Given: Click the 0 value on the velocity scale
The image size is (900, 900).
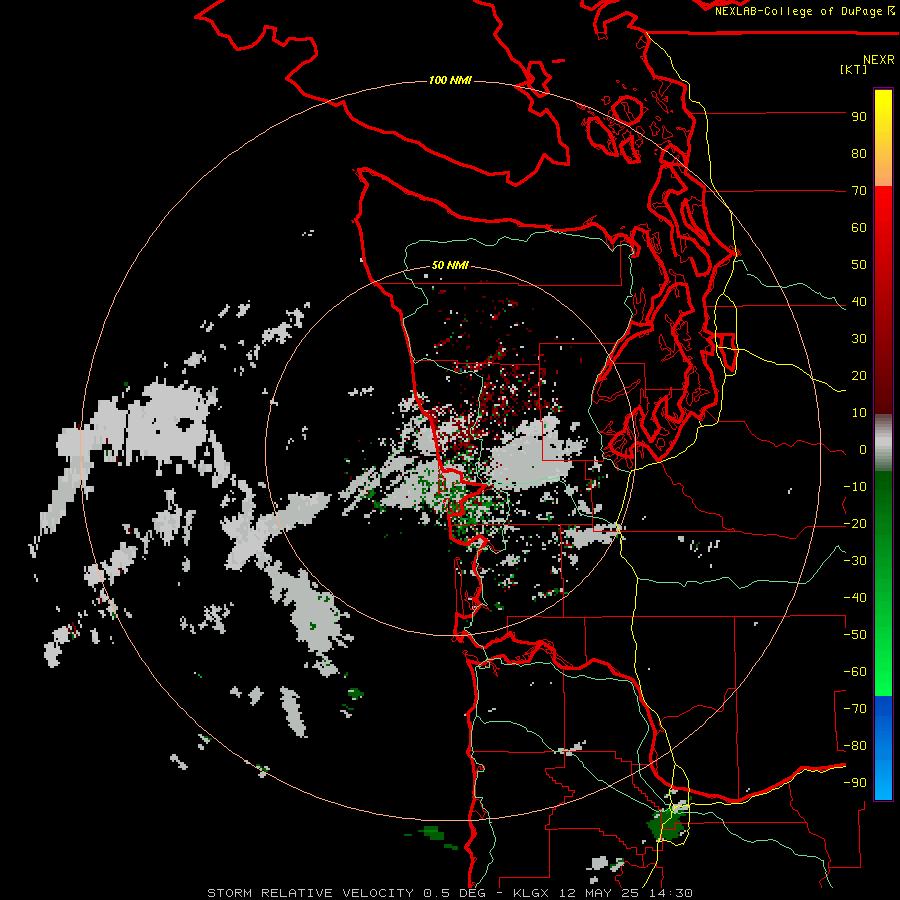Looking at the screenshot, I should point(863,449).
